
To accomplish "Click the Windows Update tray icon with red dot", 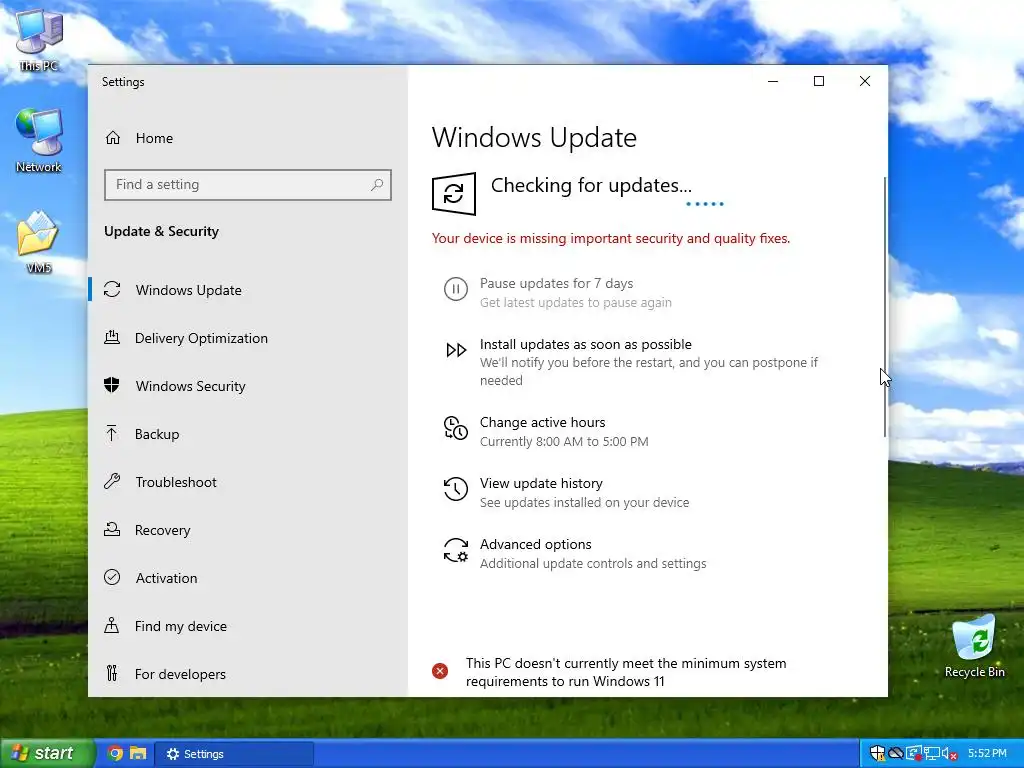I will [914, 754].
